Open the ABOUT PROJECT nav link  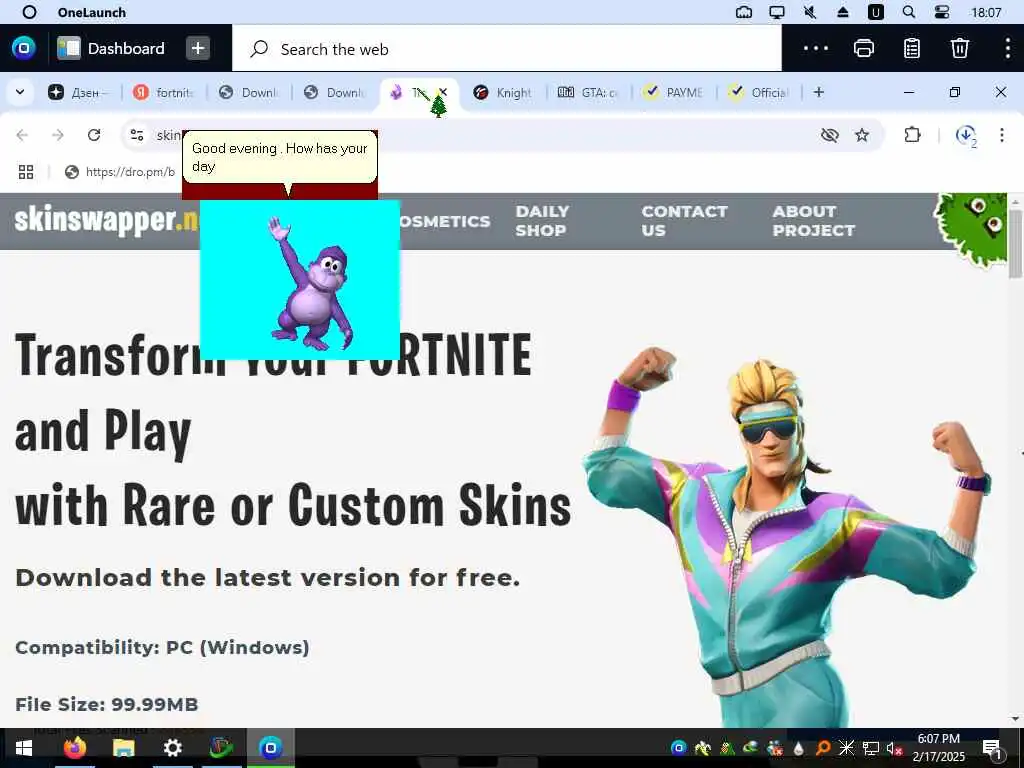[814, 221]
